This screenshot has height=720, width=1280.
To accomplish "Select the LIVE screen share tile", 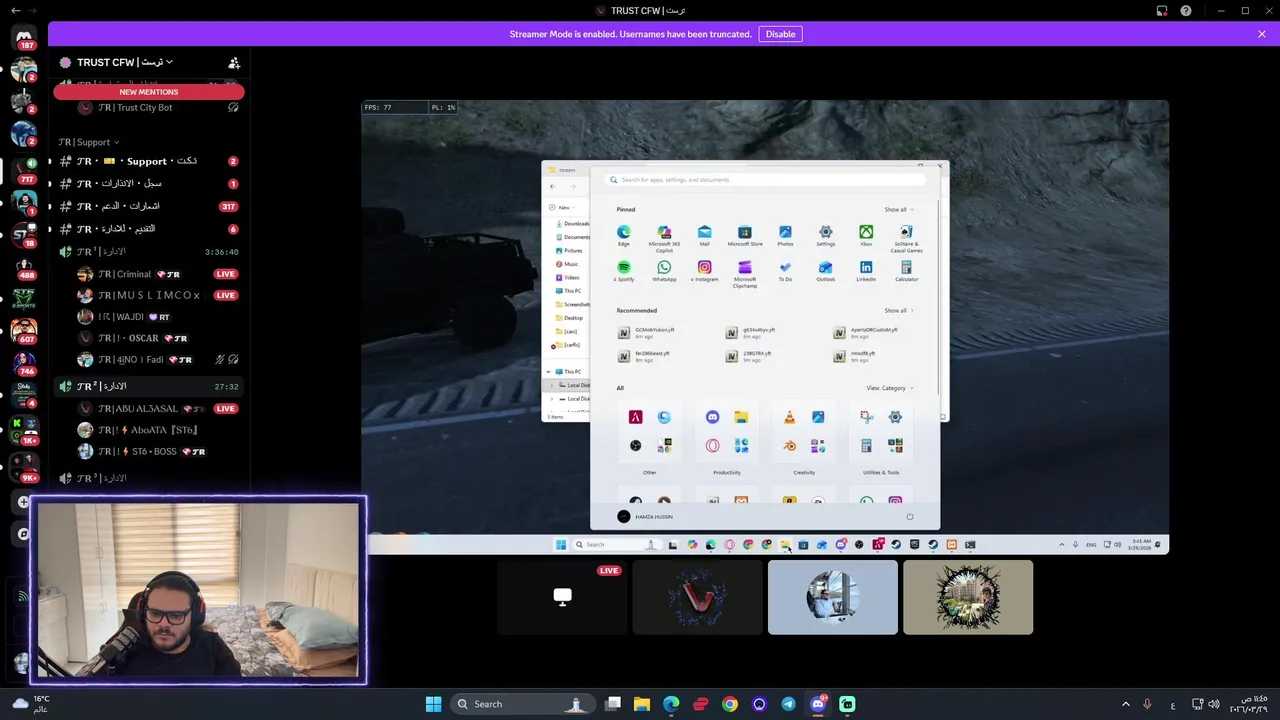I will [x=562, y=597].
